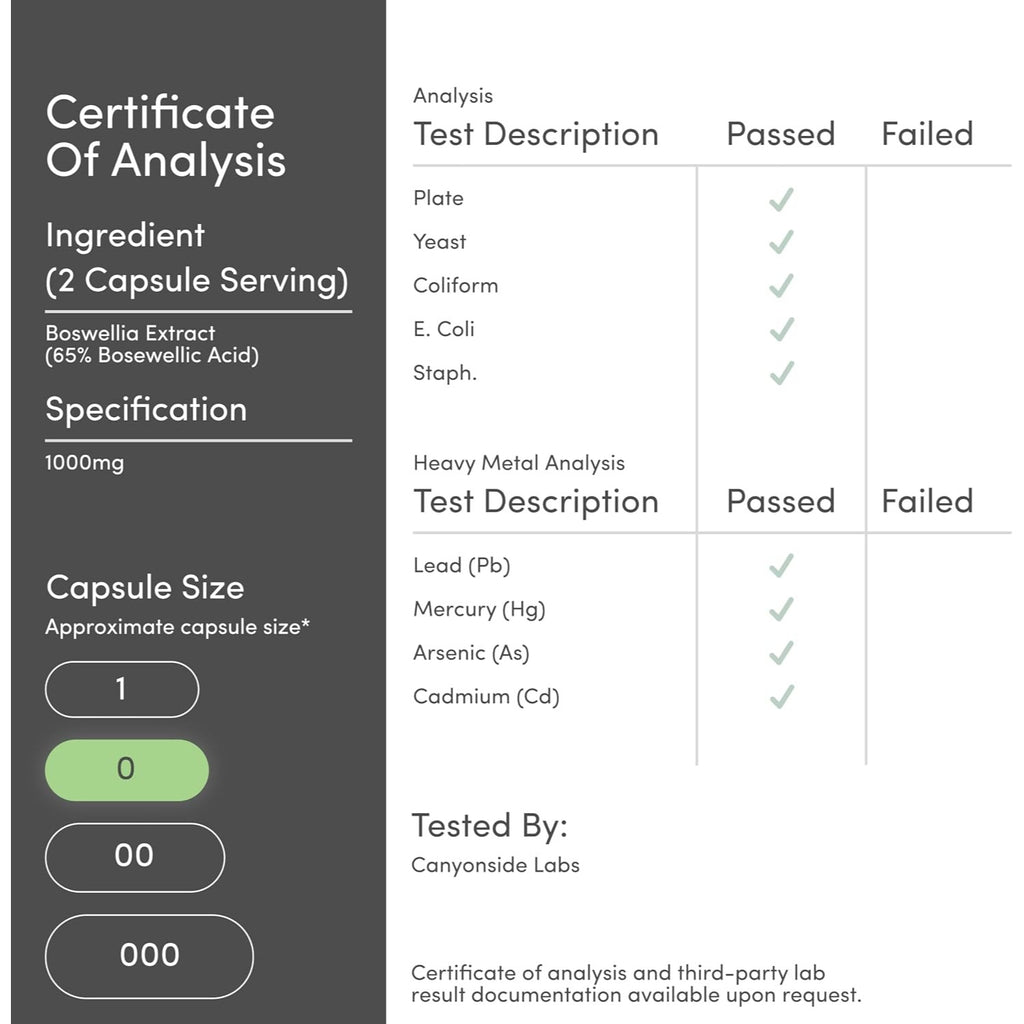
Task: Click the Cadmium (Cd) passed checkmark
Action: (x=781, y=697)
